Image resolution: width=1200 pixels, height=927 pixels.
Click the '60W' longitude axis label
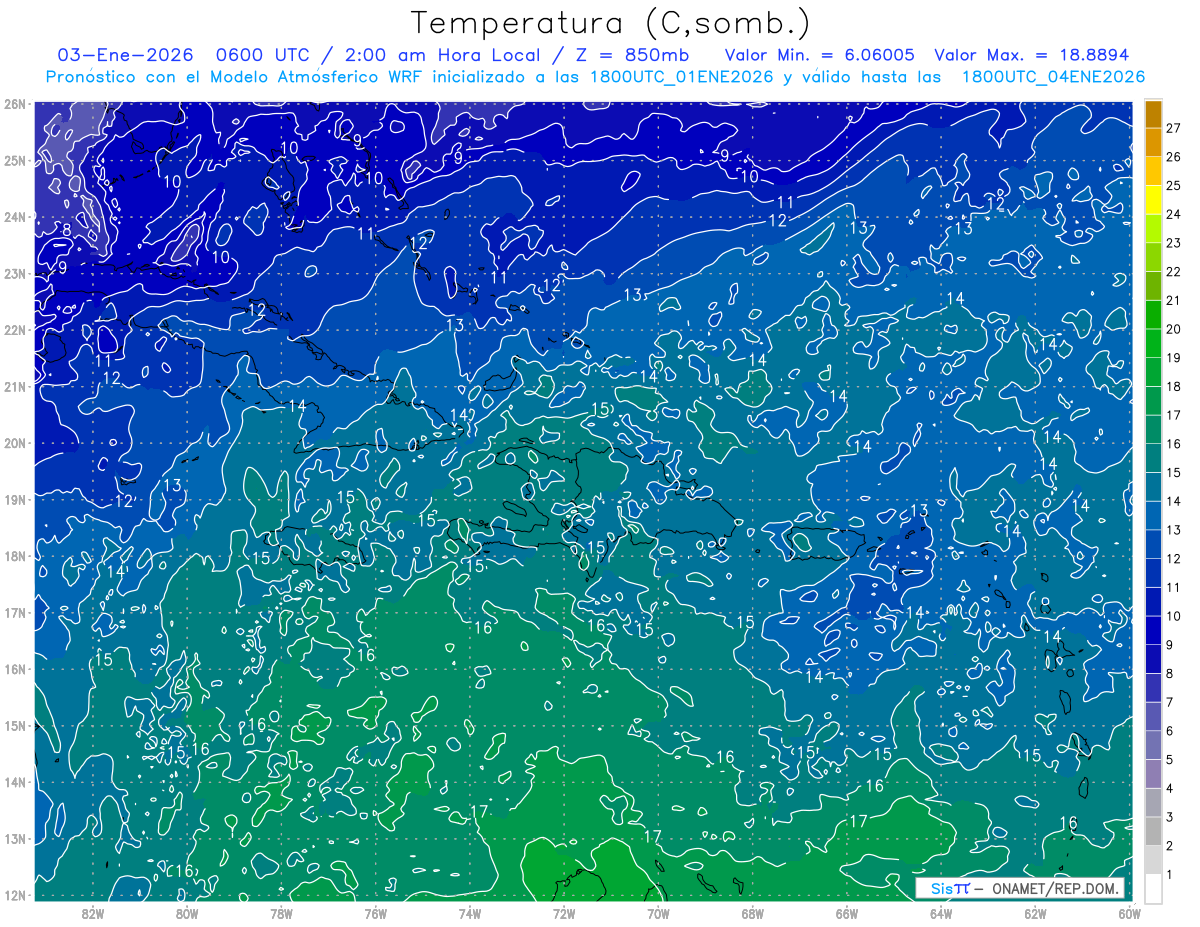(1129, 913)
